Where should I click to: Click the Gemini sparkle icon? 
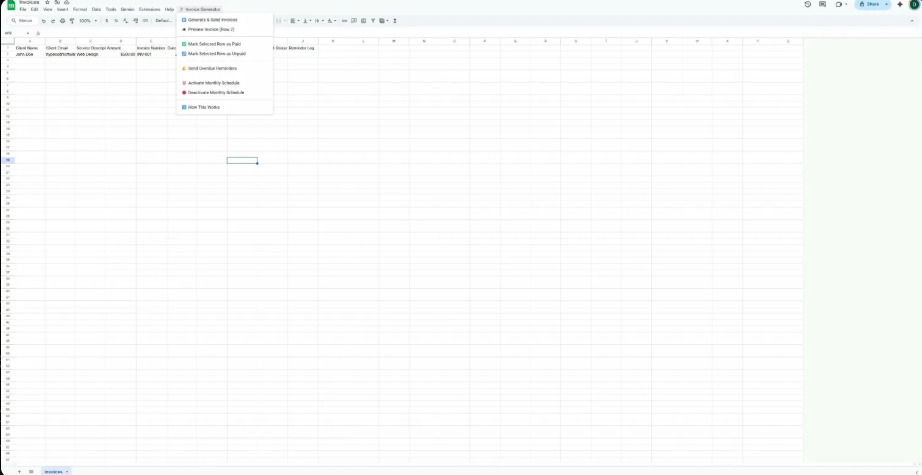point(900,4)
